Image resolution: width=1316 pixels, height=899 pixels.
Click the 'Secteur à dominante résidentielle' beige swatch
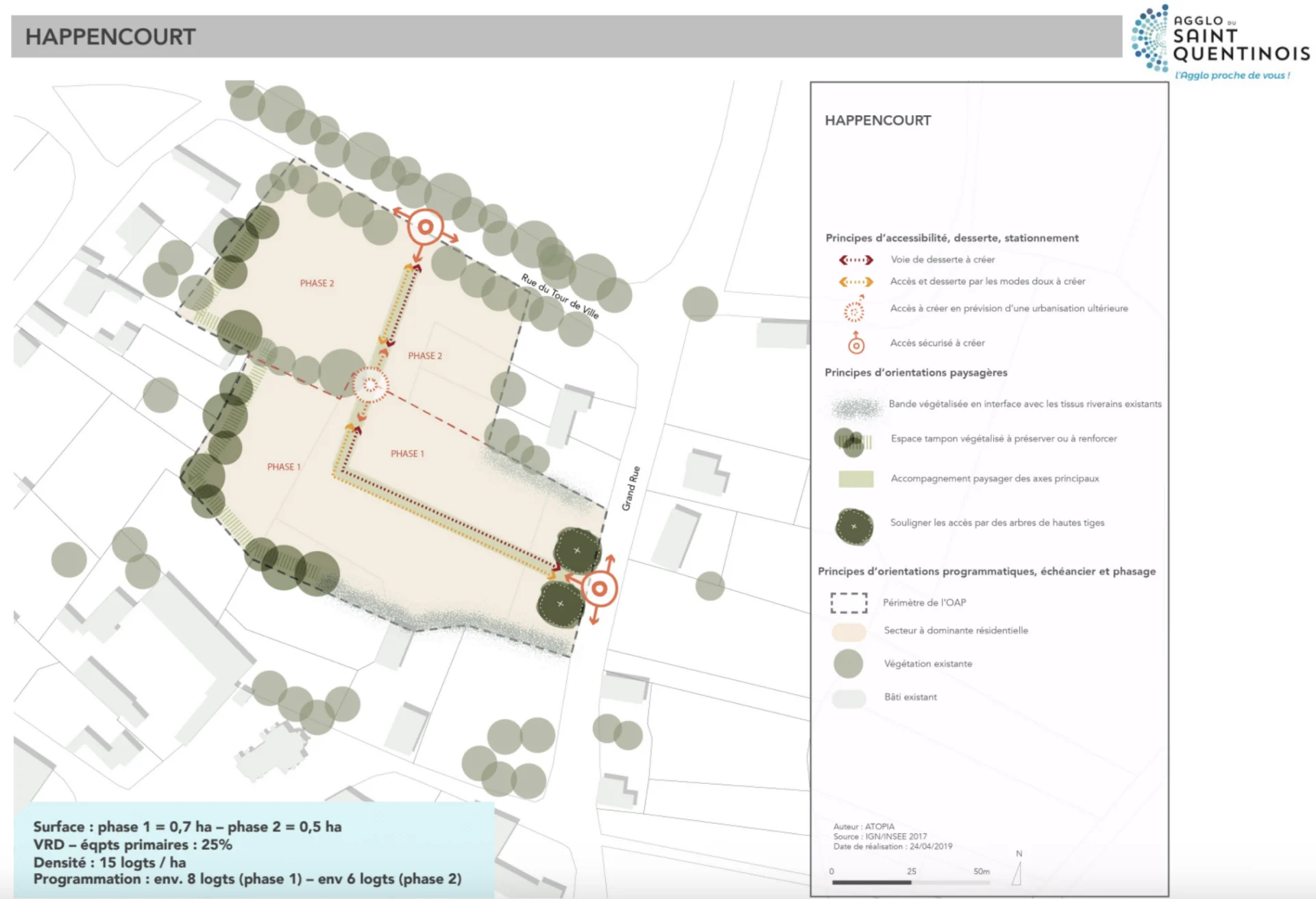pos(849,631)
